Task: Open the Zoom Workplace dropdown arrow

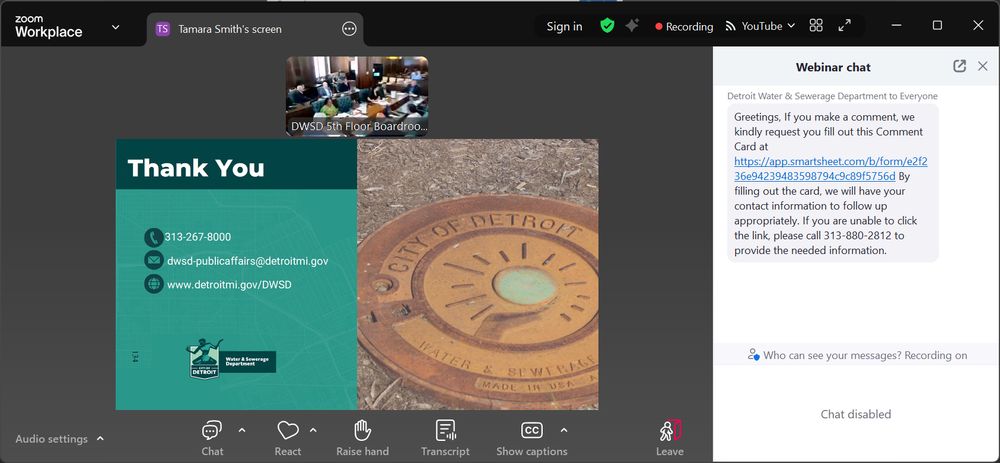Action: click(x=115, y=27)
